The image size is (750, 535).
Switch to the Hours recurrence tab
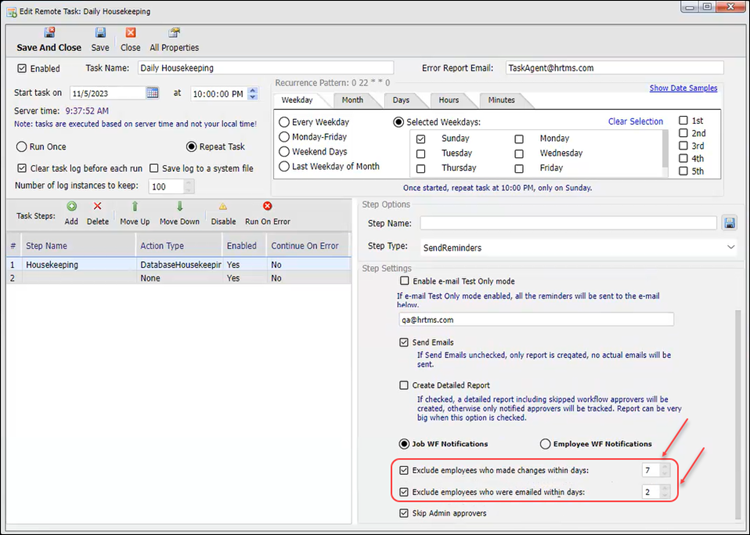pyautogui.click(x=448, y=100)
